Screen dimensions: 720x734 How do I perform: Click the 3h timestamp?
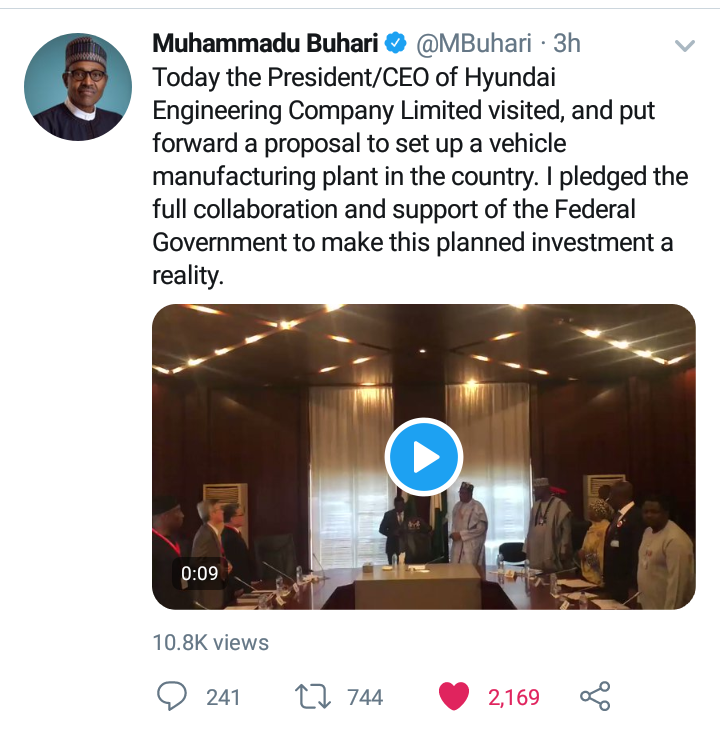pyautogui.click(x=567, y=44)
